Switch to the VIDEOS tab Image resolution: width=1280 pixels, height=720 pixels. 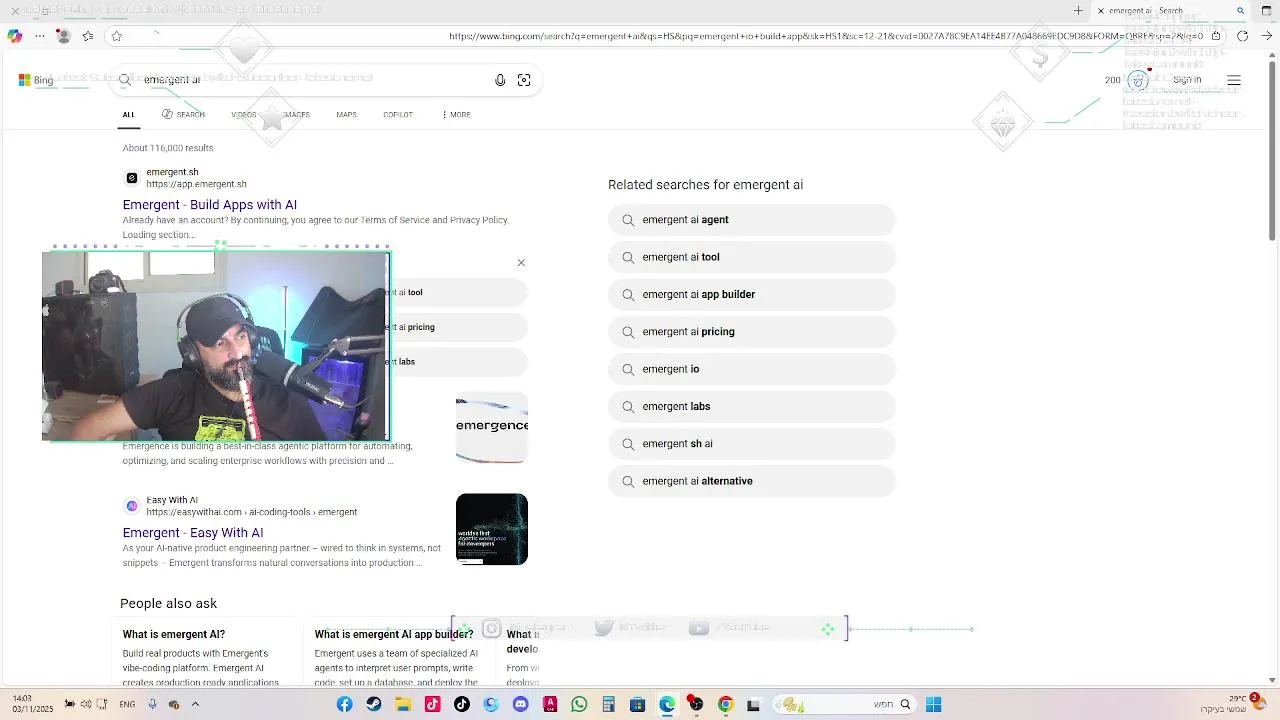point(244,115)
